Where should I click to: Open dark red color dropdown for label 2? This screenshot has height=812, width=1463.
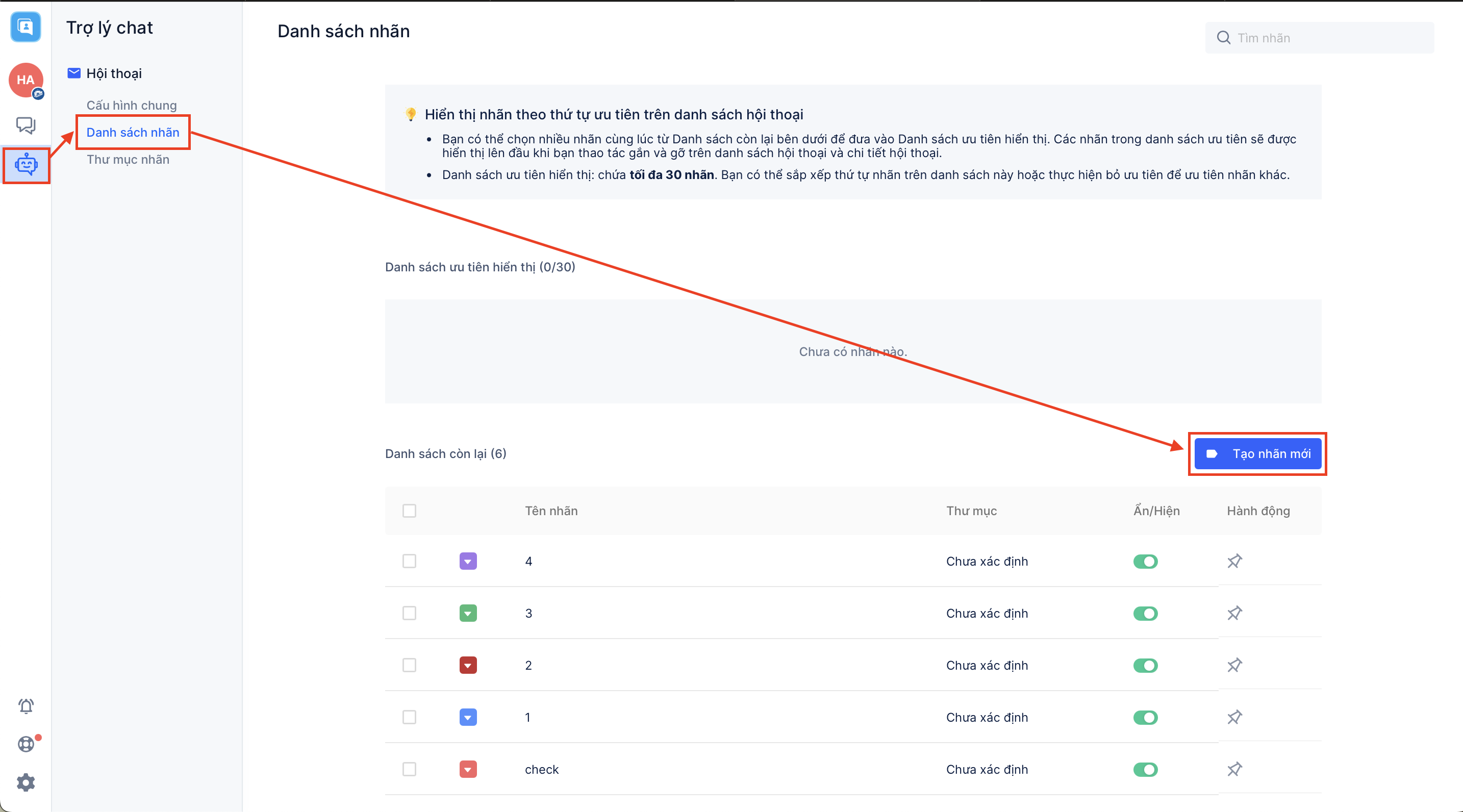pyautogui.click(x=467, y=665)
